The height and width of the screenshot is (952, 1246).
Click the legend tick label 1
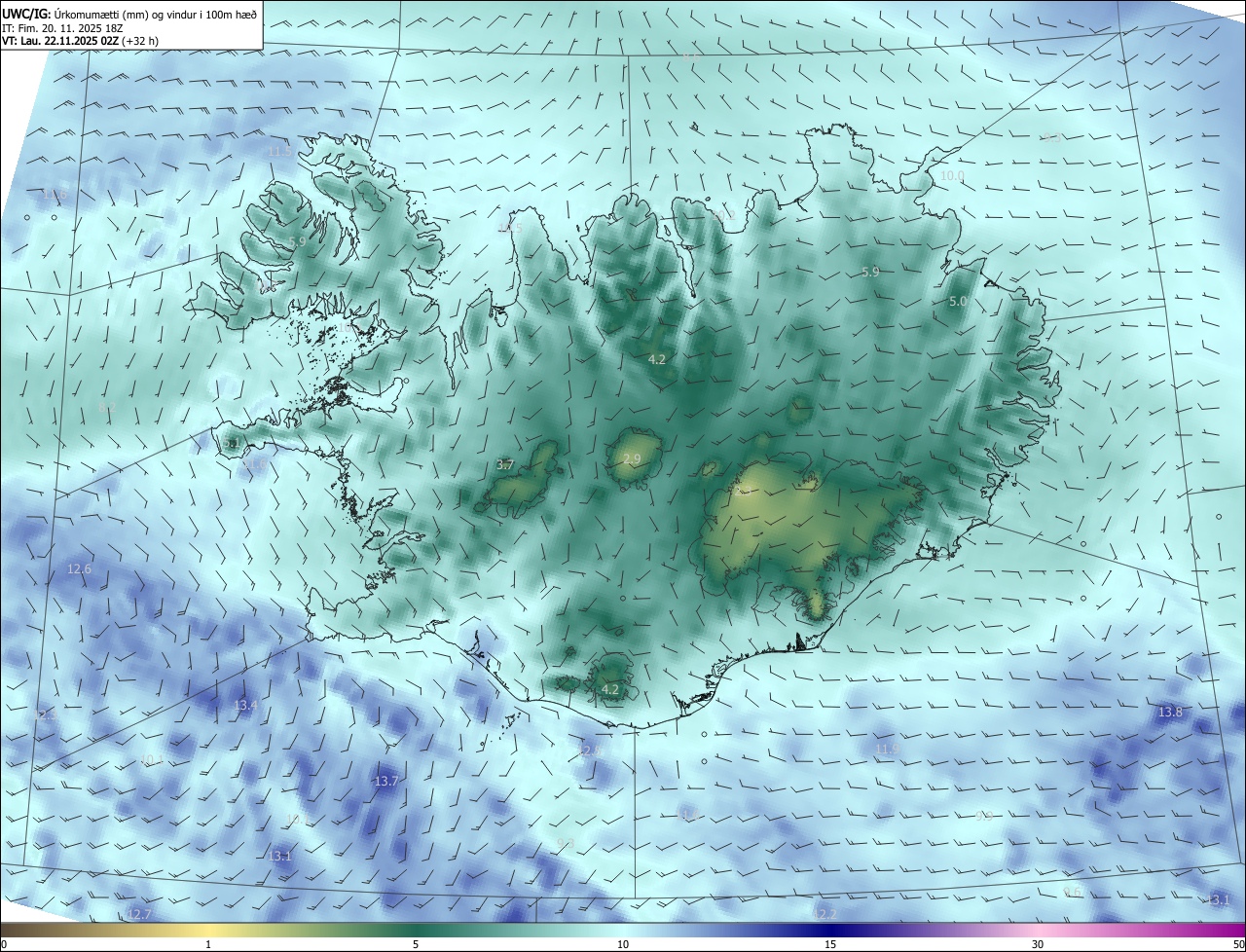coord(208,944)
